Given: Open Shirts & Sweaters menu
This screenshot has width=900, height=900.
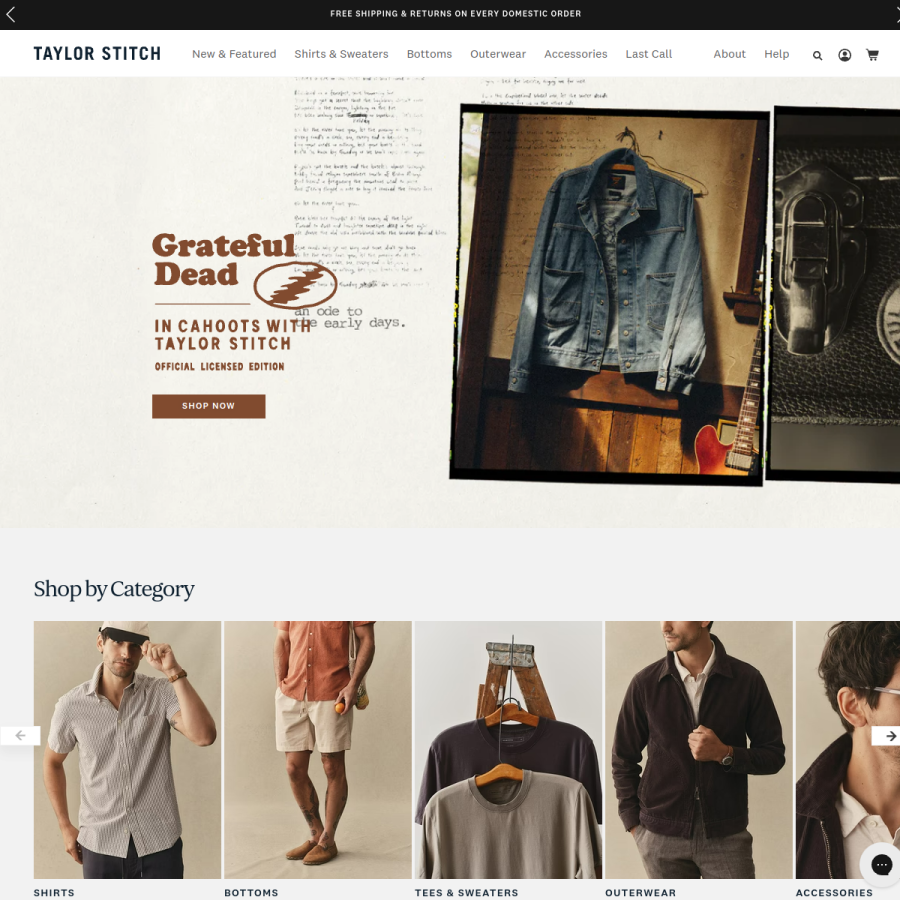Looking at the screenshot, I should pos(341,54).
